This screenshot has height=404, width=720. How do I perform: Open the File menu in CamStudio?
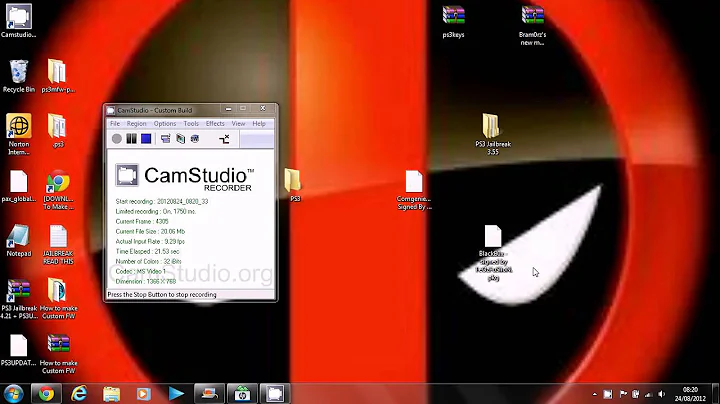tap(115, 123)
